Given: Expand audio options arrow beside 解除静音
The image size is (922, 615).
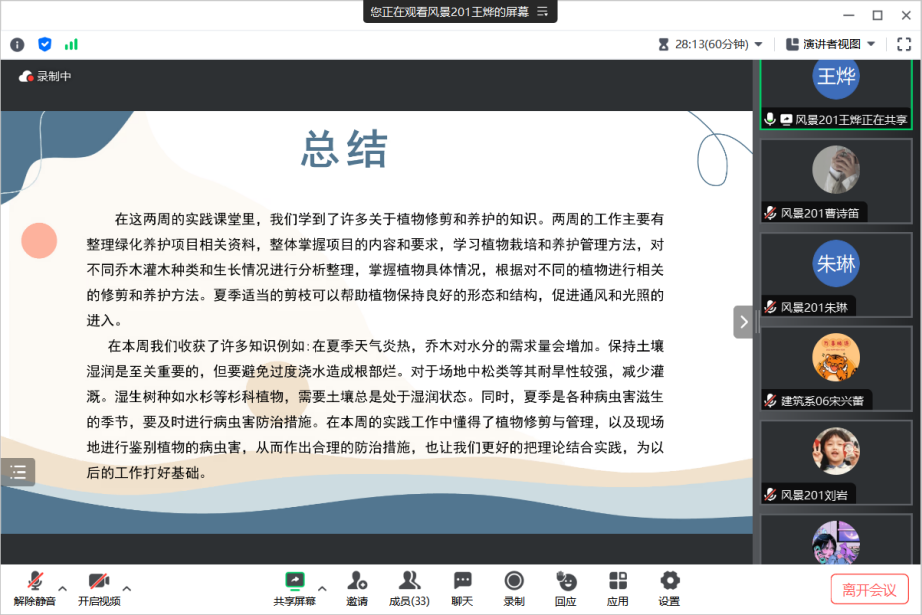Looking at the screenshot, I should pyautogui.click(x=63, y=588).
